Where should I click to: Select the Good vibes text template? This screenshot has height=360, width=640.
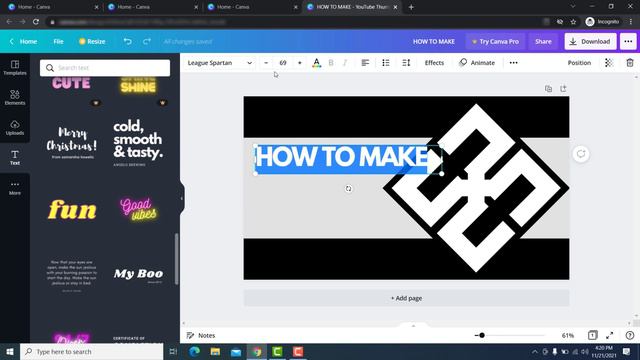(x=138, y=209)
